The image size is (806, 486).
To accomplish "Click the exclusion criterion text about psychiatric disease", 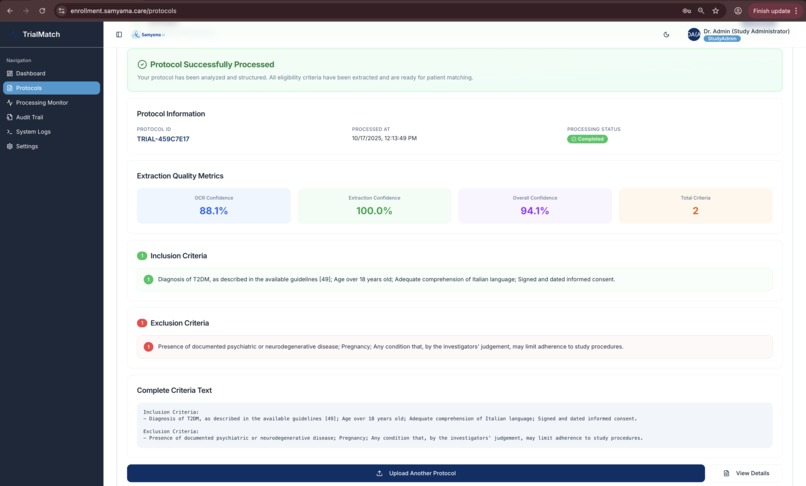I will (x=390, y=347).
